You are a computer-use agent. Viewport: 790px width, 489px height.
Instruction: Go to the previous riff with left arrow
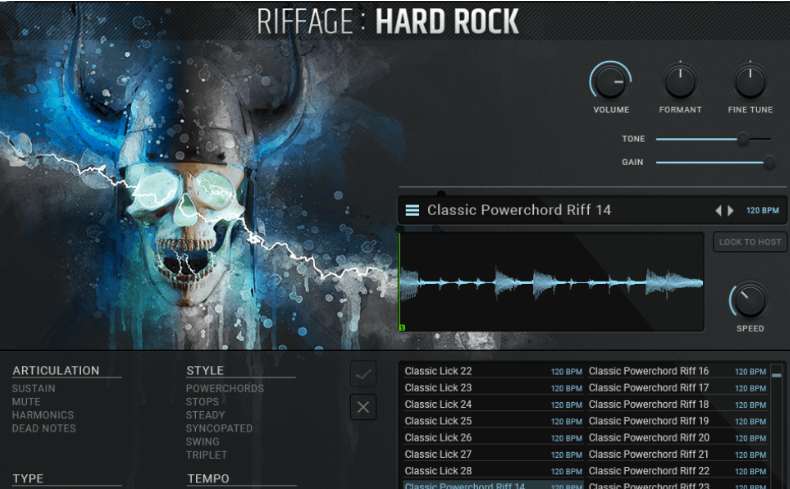point(718,211)
